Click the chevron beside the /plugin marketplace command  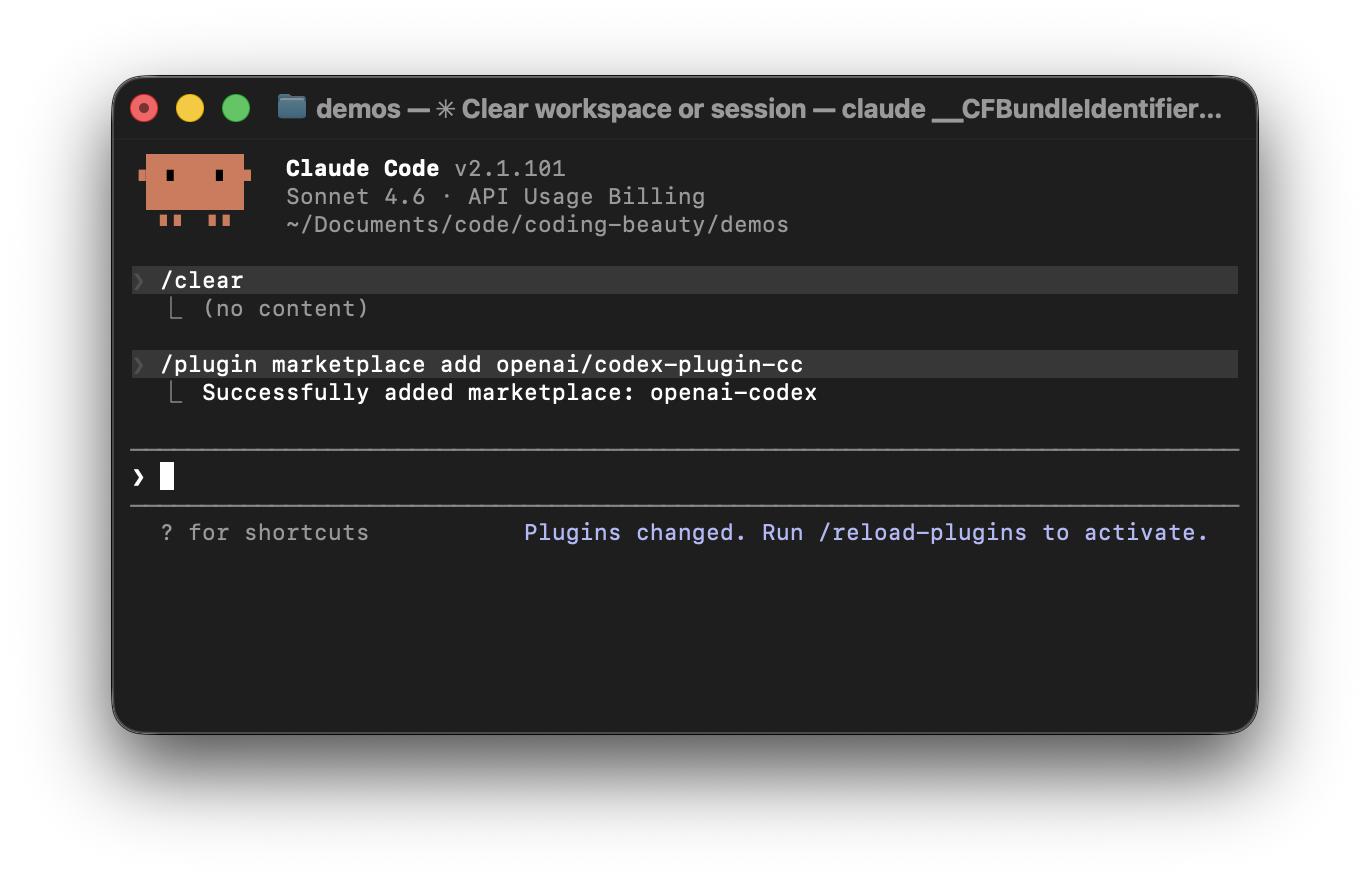click(x=139, y=365)
